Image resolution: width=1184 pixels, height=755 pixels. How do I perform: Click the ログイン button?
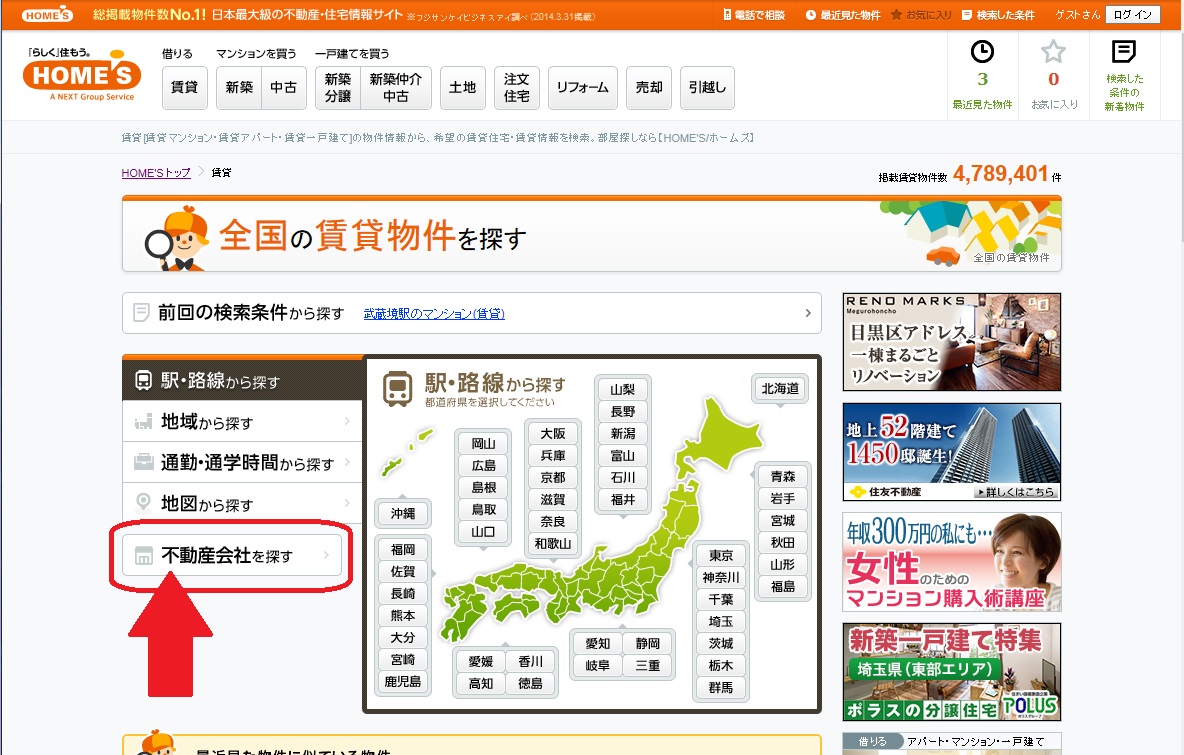pos(1133,15)
